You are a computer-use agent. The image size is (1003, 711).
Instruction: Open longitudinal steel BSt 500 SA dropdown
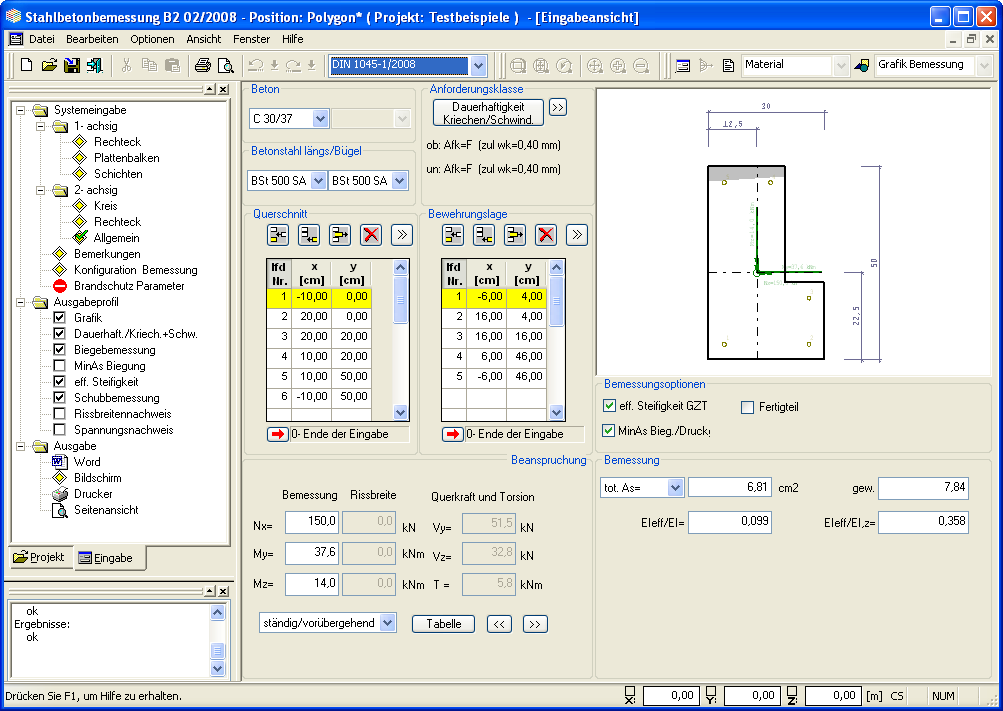coord(319,181)
